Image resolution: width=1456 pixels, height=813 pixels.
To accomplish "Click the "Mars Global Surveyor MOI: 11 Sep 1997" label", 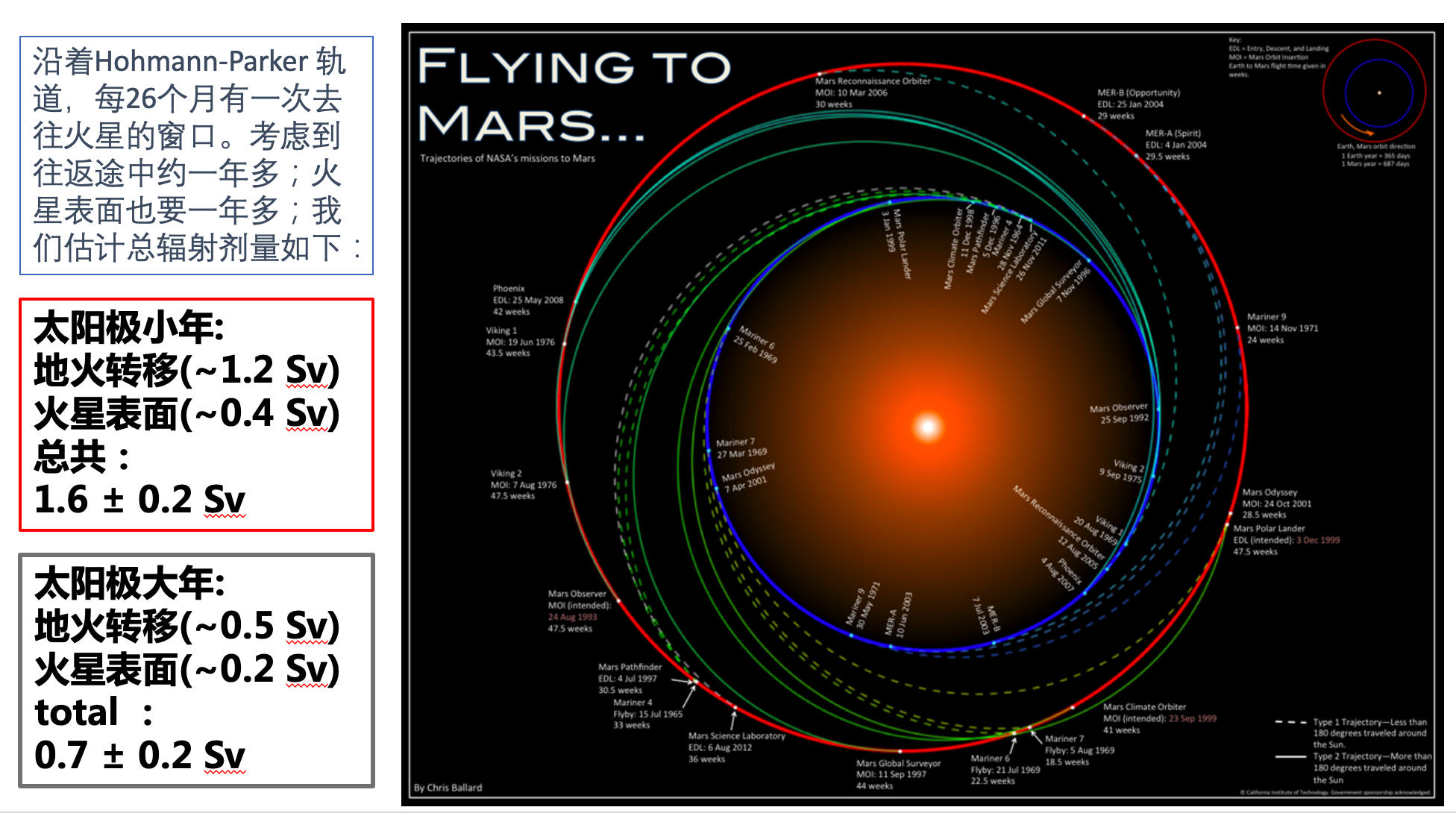I will 898,774.
